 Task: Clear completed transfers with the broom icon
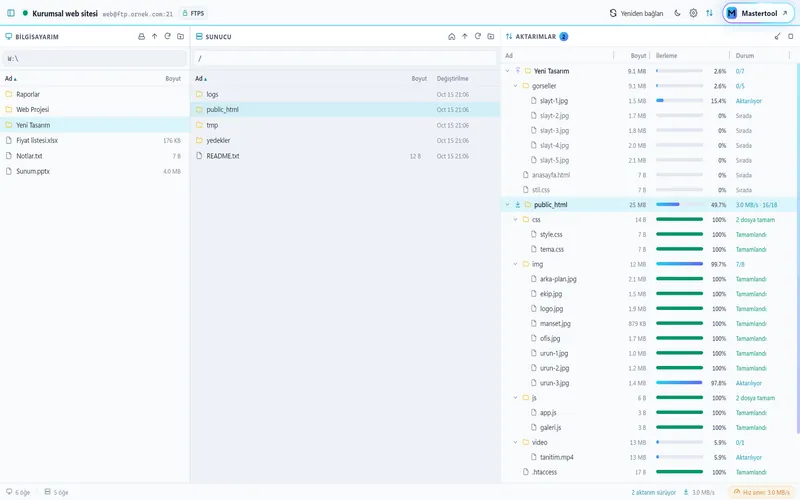[x=778, y=37]
